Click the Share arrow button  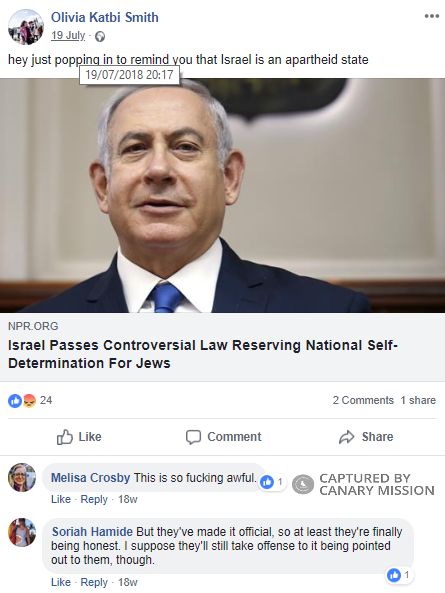pyautogui.click(x=366, y=437)
